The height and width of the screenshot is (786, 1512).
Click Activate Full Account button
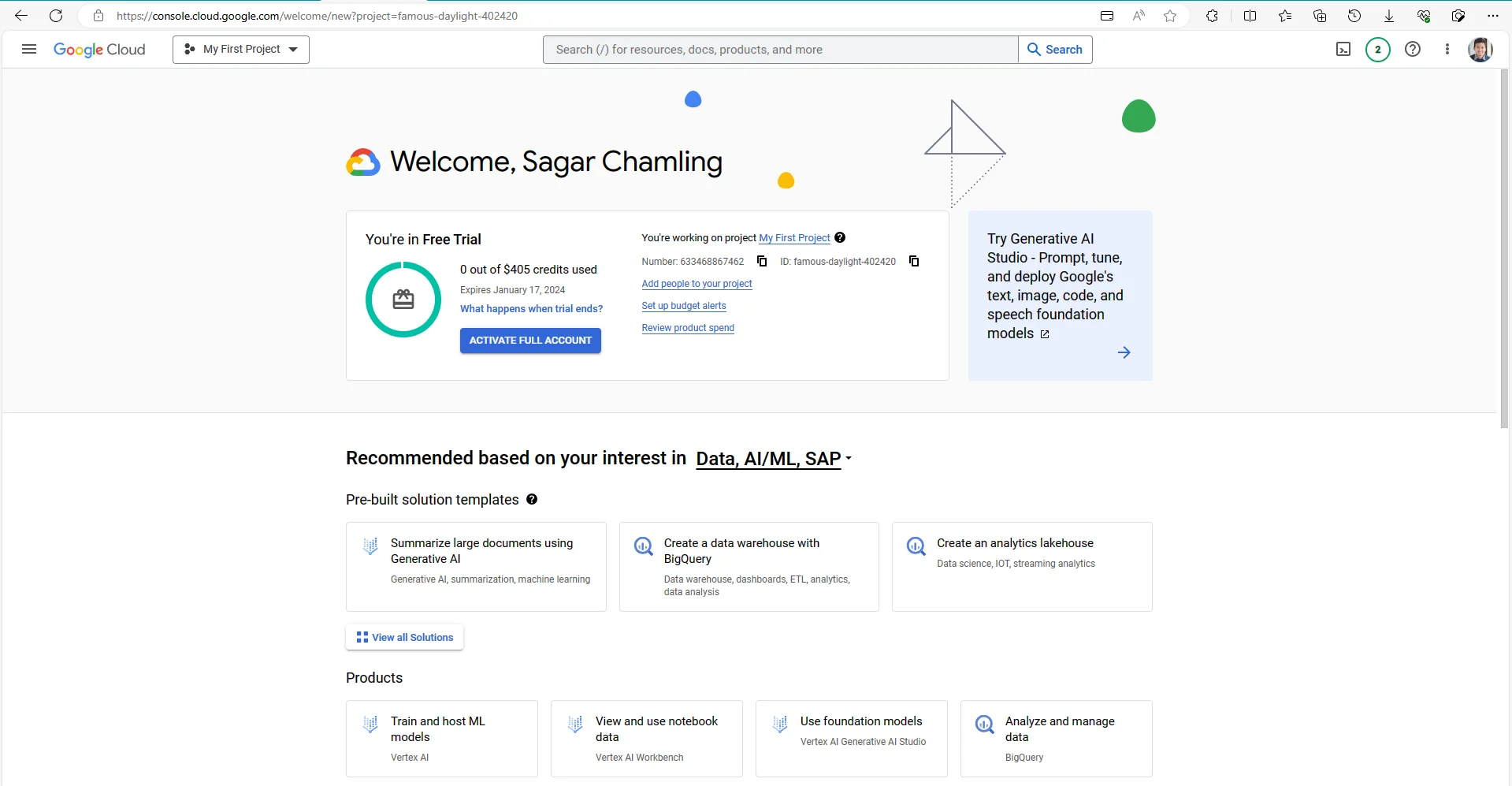click(x=530, y=341)
